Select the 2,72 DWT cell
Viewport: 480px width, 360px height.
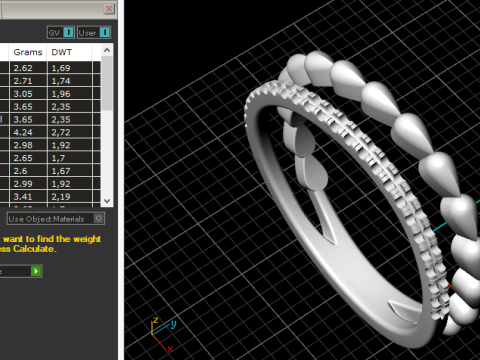[70, 132]
